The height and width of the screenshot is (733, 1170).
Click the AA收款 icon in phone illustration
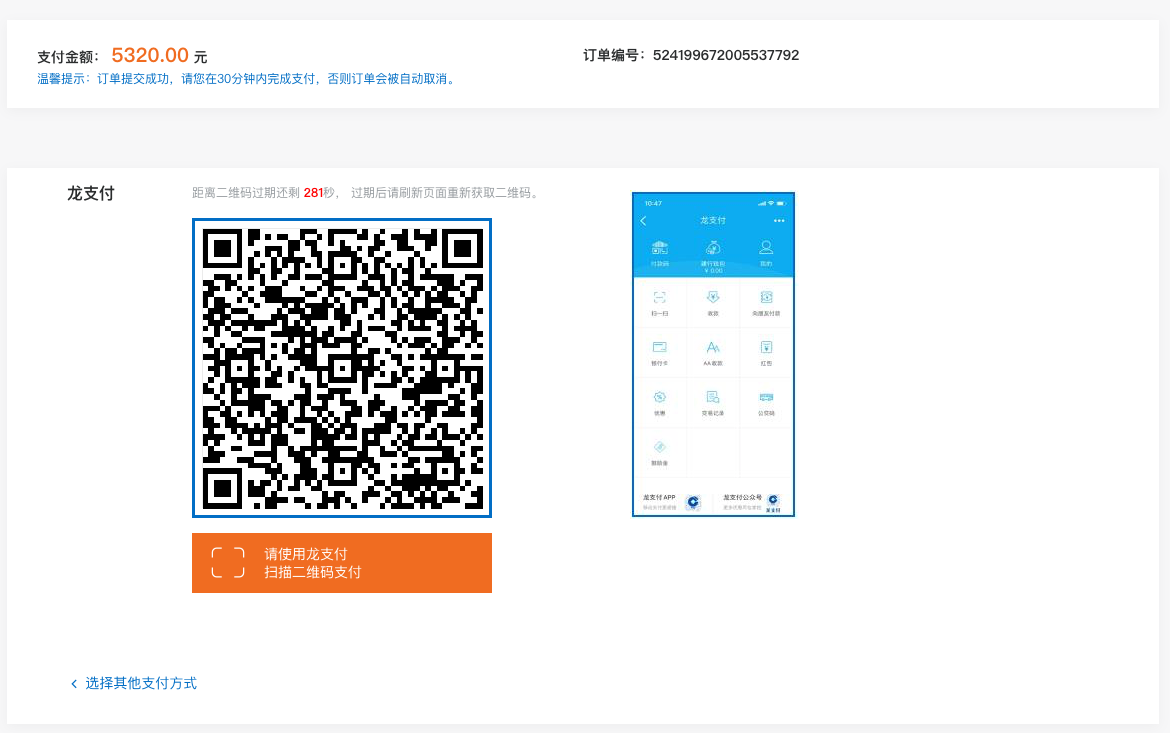click(x=713, y=347)
